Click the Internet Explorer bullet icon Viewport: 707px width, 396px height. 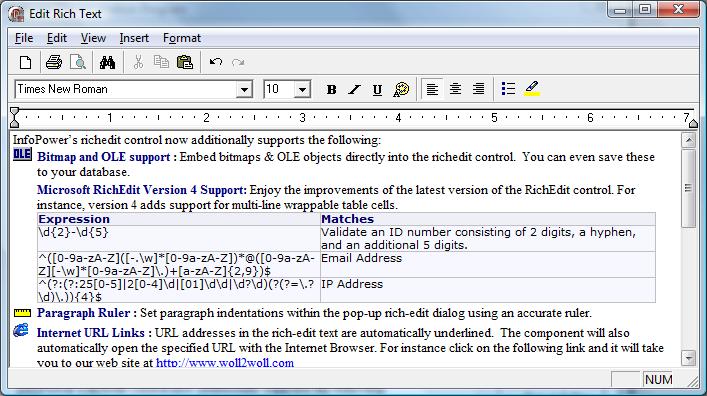pyautogui.click(x=21, y=331)
